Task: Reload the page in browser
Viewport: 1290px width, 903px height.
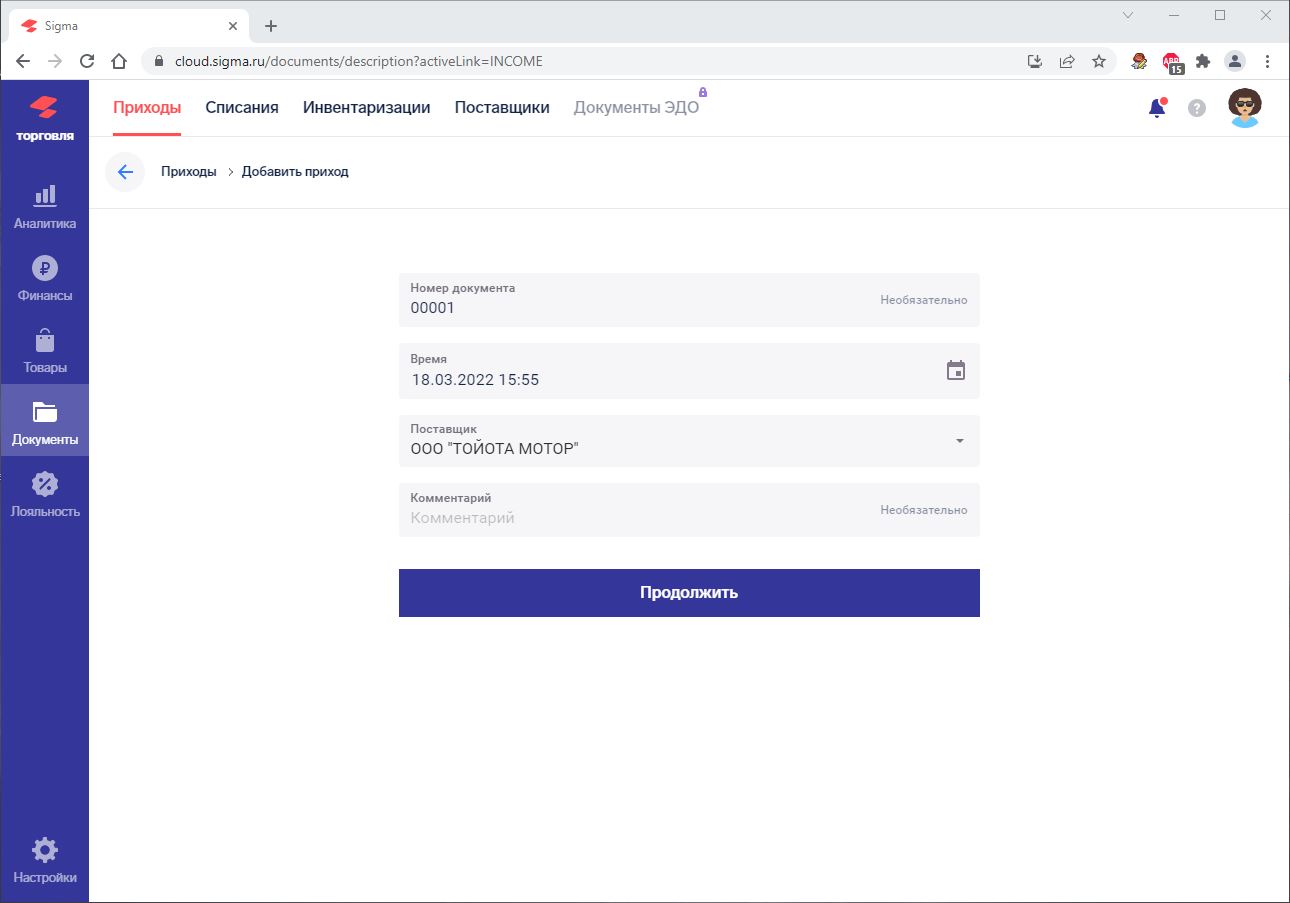Action: [x=87, y=61]
